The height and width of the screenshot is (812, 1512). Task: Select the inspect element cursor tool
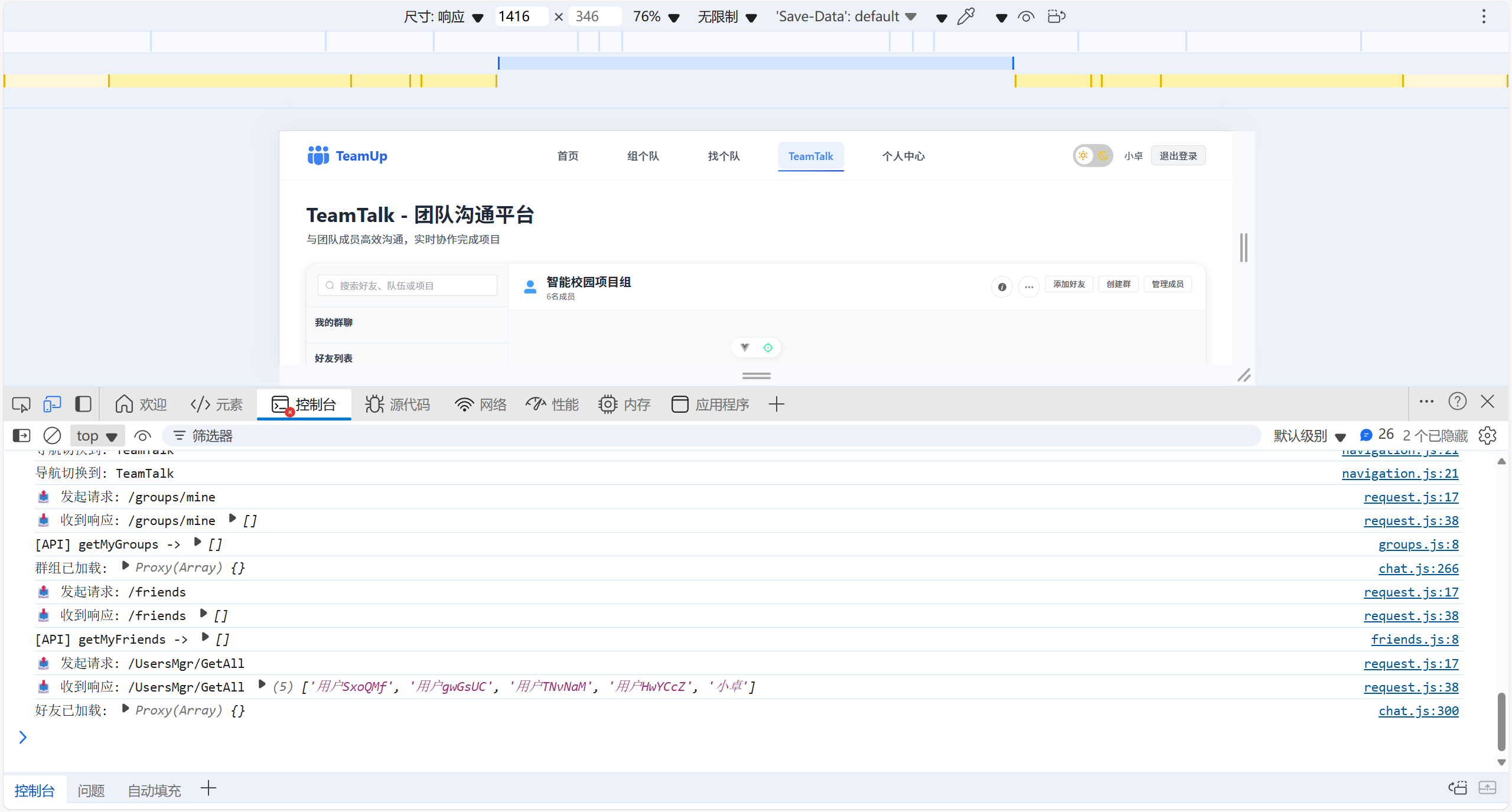(x=21, y=404)
